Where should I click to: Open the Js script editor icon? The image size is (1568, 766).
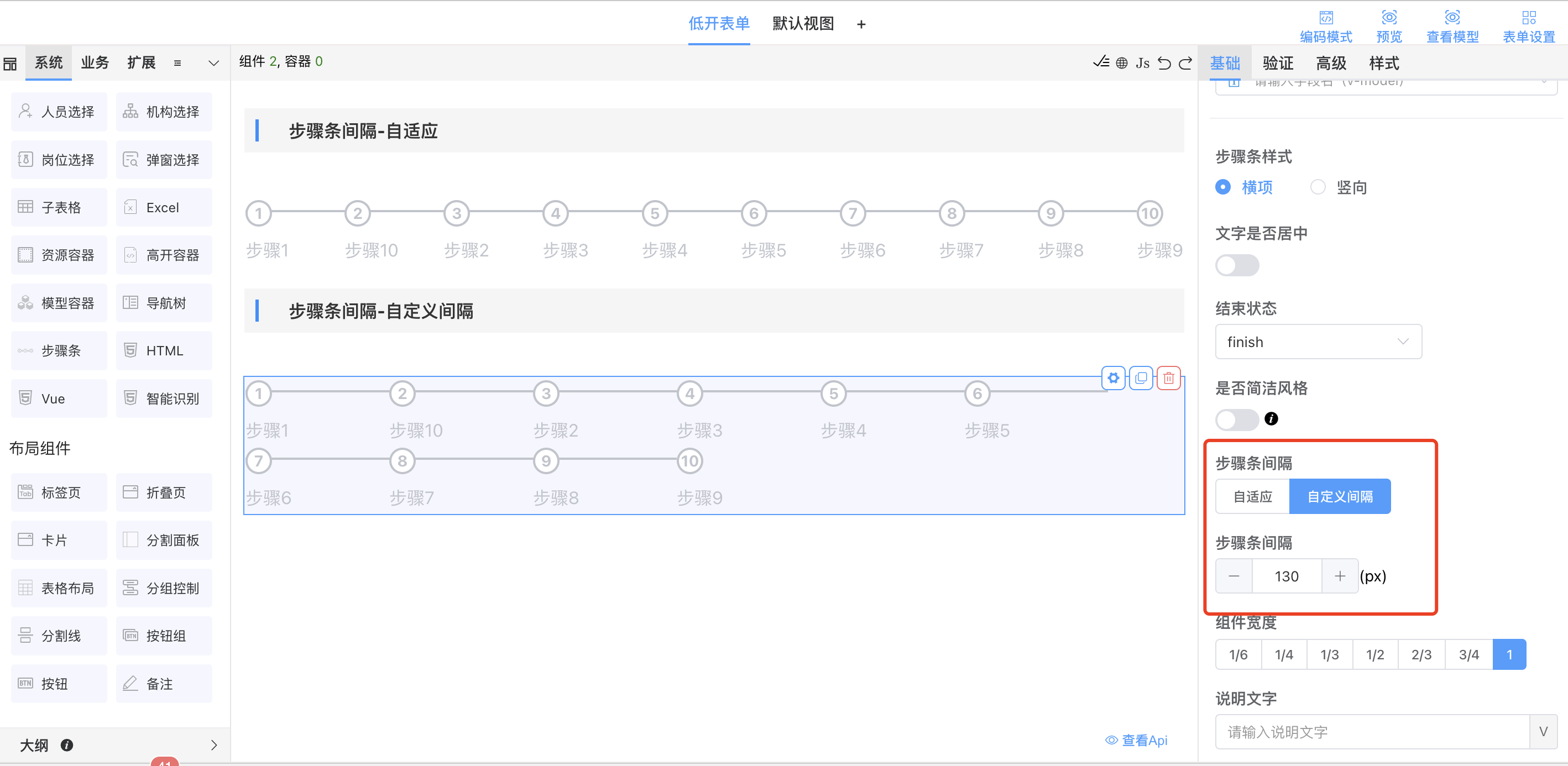(x=1142, y=62)
